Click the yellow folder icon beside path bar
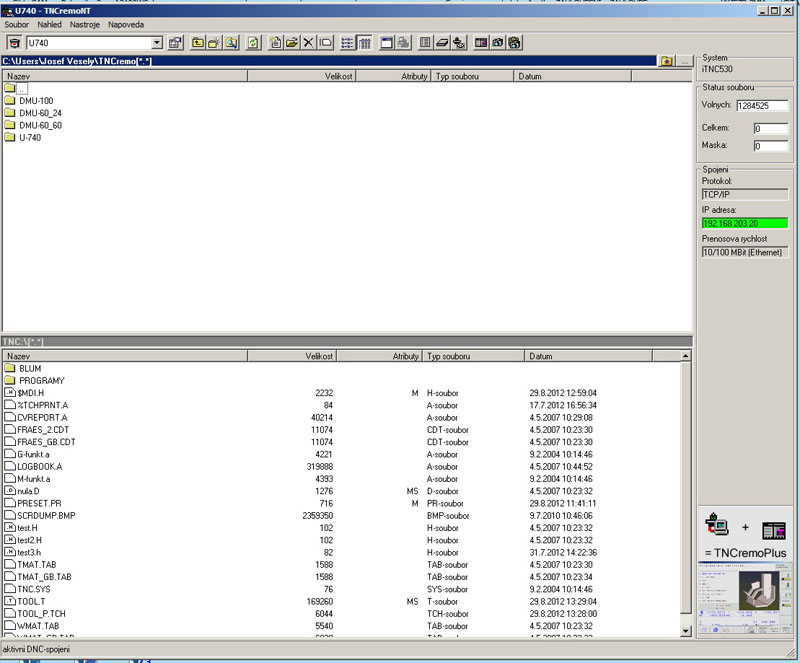The width and height of the screenshot is (800, 663). [667, 62]
